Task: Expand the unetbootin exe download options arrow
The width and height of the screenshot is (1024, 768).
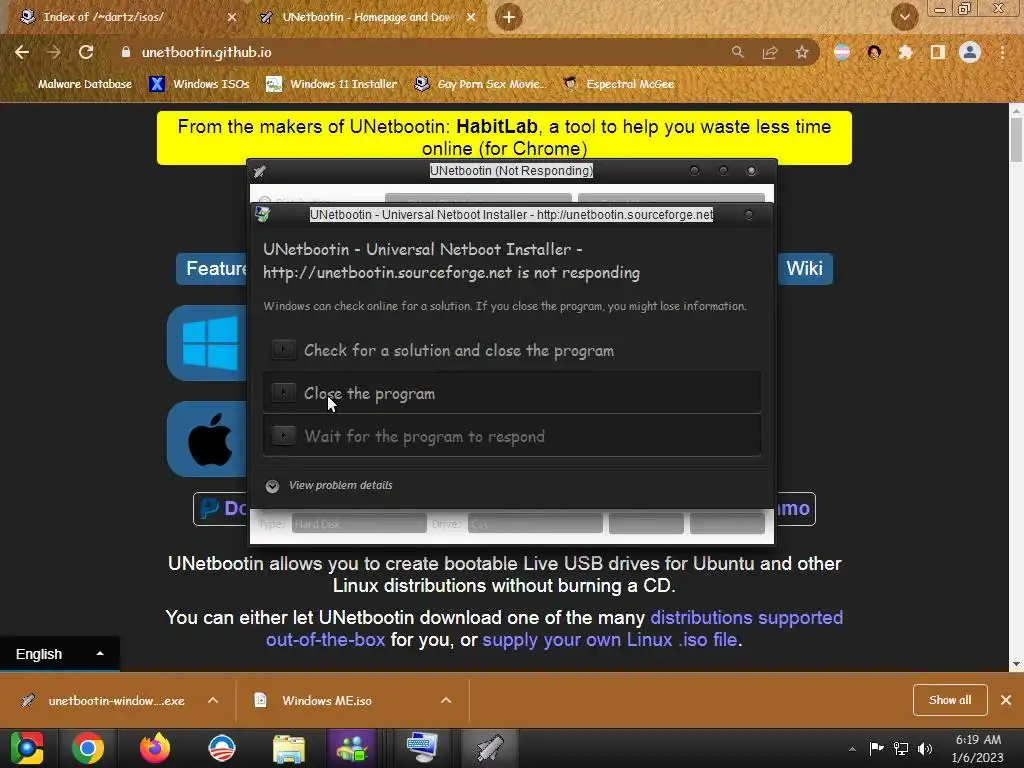Action: 213,701
